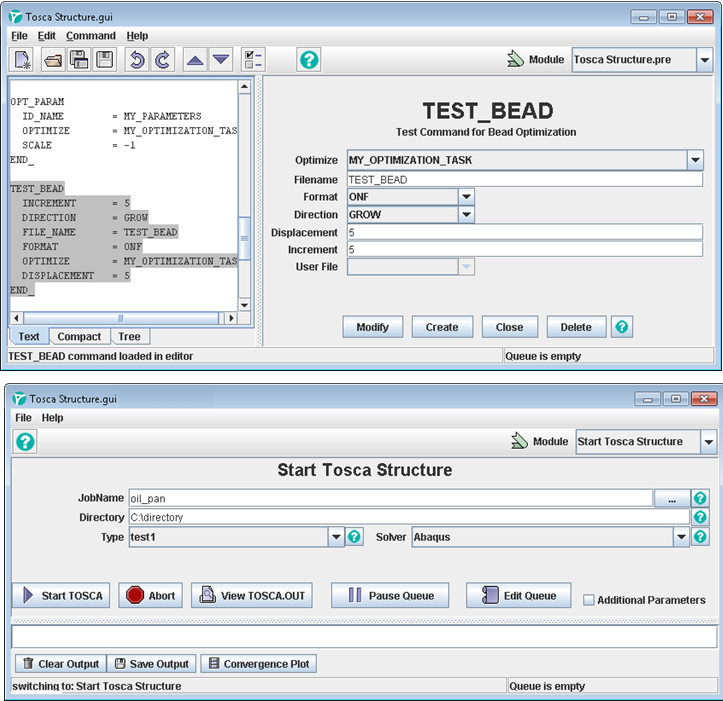Switch to the Tree tab
This screenshot has height=701, width=723.
coord(129,337)
